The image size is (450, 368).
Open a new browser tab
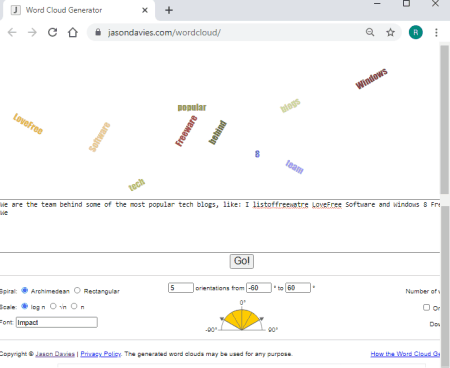[x=169, y=10]
